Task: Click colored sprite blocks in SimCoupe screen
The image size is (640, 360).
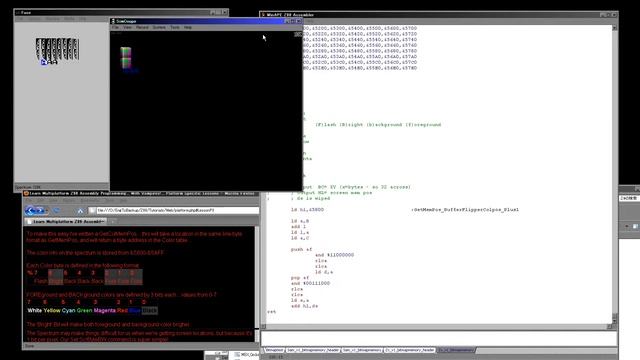Action: [126, 58]
